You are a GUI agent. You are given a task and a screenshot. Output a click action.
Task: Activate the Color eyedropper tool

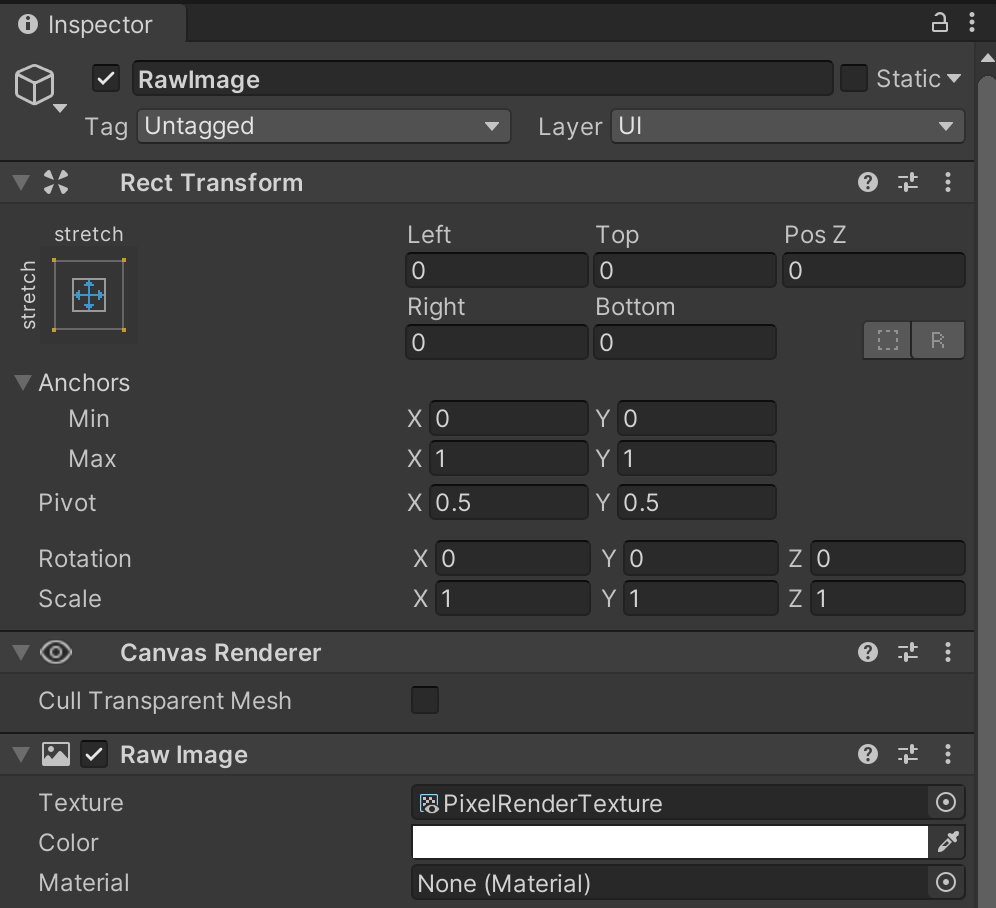[948, 843]
